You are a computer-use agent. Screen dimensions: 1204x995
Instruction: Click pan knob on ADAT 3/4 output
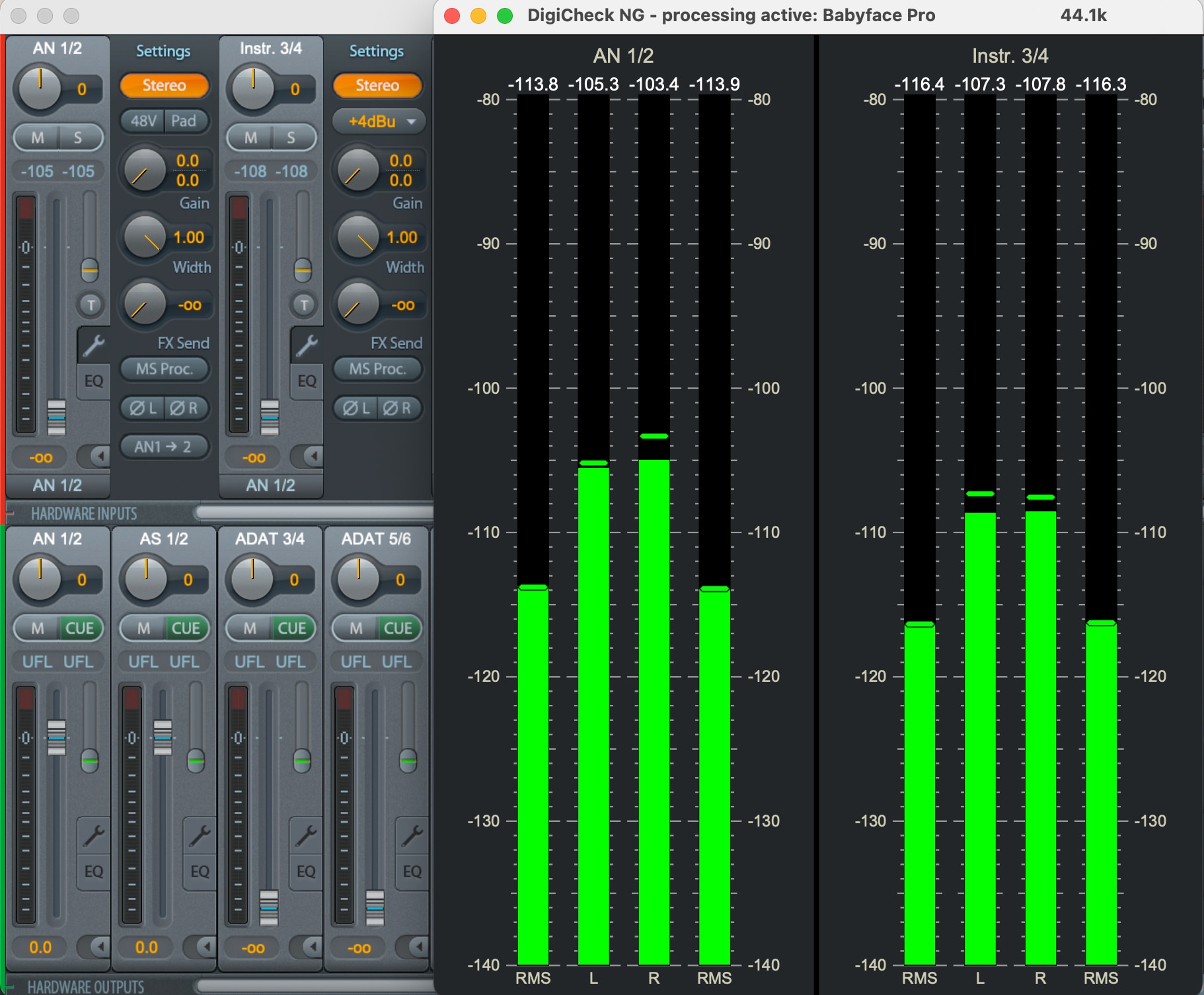point(252,579)
